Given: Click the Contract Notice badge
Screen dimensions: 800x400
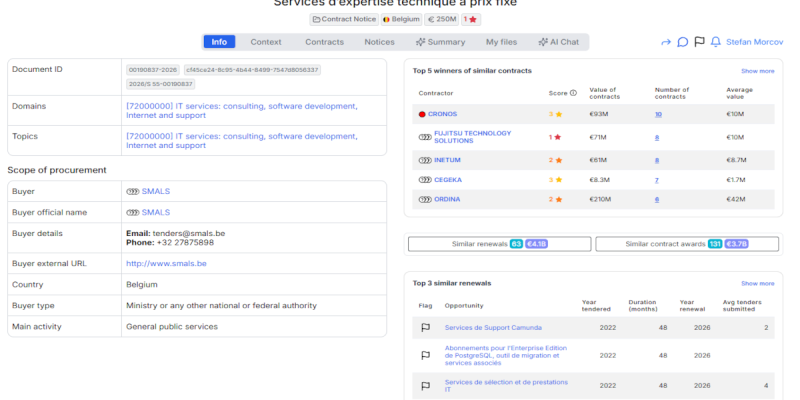Looking at the screenshot, I should click(x=344, y=19).
